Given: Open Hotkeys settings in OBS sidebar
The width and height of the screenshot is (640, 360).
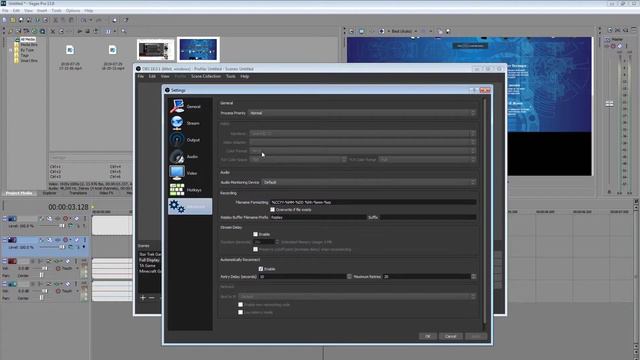Looking at the screenshot, I should tap(190, 190).
